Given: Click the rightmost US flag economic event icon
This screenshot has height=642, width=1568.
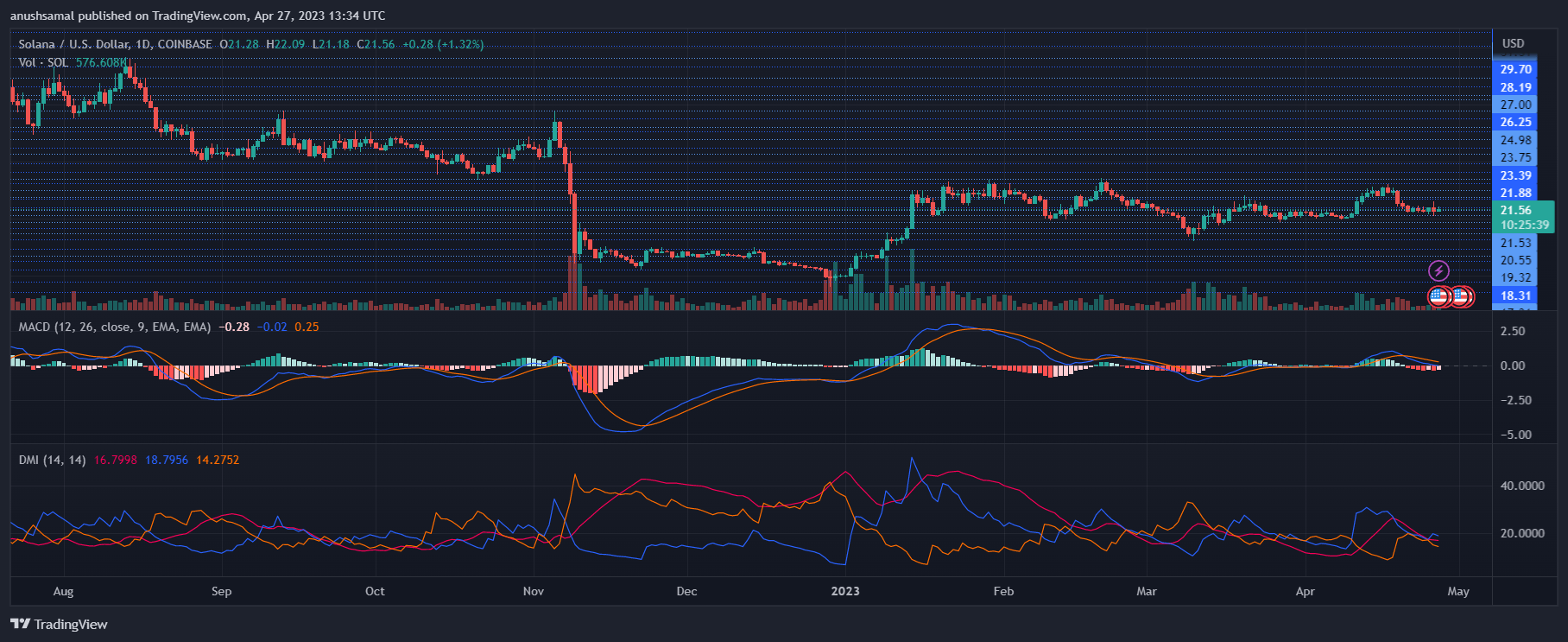Looking at the screenshot, I should tap(1463, 296).
